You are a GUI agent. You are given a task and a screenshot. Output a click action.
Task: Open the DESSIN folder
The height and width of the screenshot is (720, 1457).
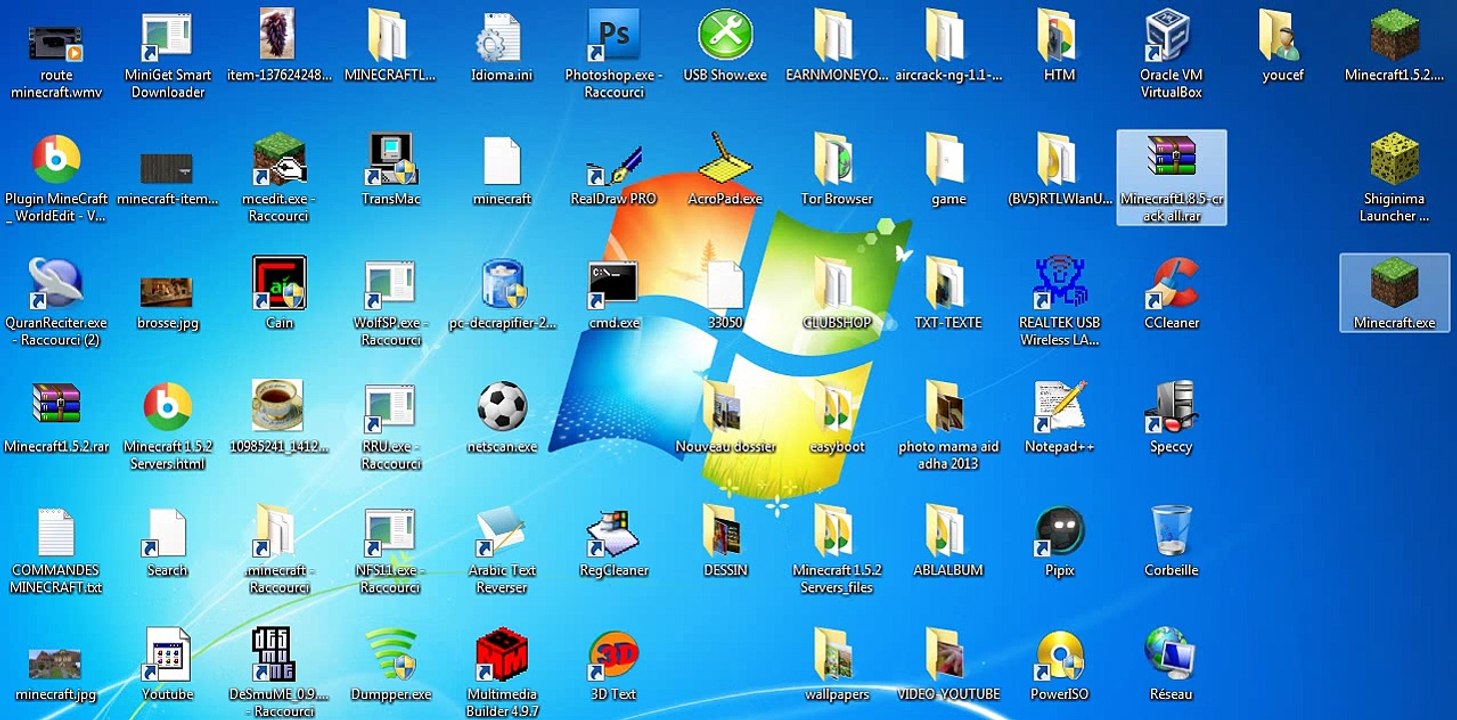(722, 530)
